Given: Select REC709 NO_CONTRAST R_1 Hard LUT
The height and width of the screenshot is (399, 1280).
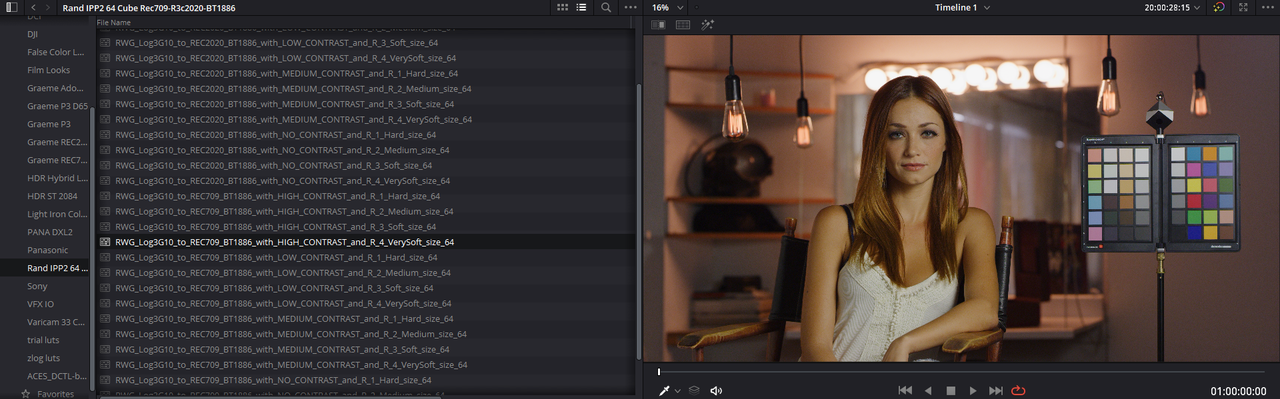Looking at the screenshot, I should point(366,380).
